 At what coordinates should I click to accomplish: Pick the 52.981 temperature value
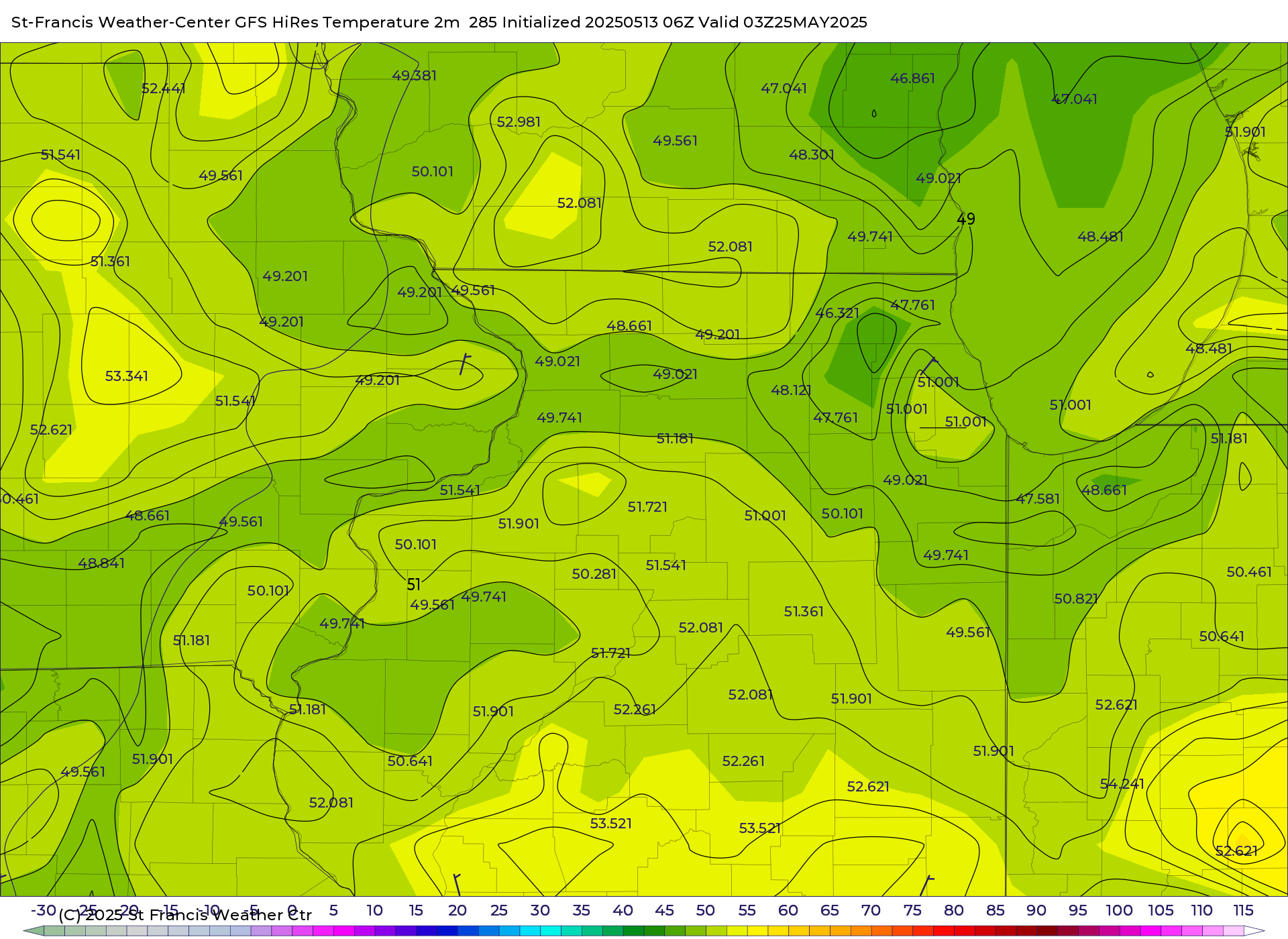pyautogui.click(x=519, y=122)
